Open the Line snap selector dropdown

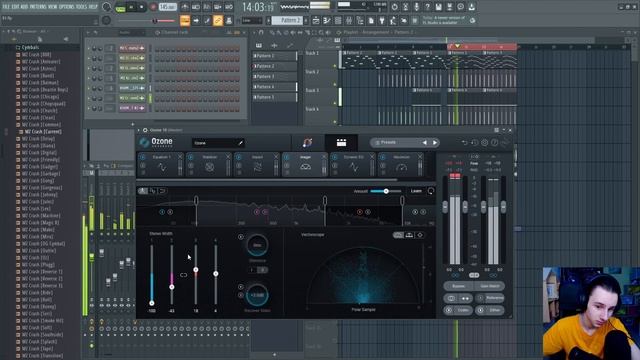pyautogui.click(x=251, y=20)
